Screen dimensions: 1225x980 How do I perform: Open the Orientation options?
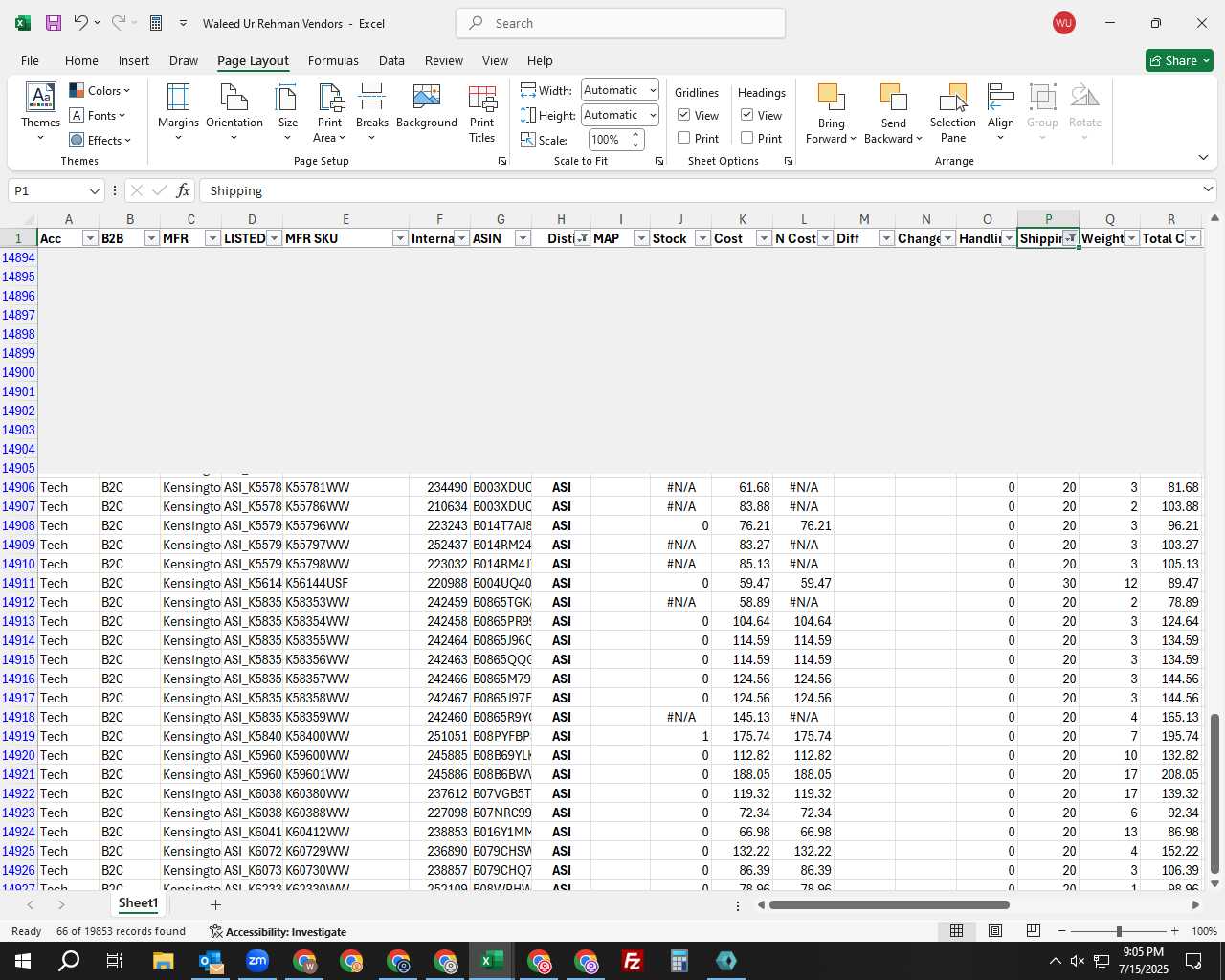click(234, 113)
